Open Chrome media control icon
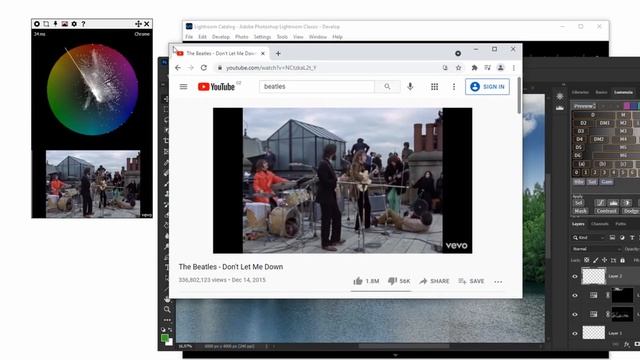Viewport: 640px width, 360px height. tap(487, 68)
